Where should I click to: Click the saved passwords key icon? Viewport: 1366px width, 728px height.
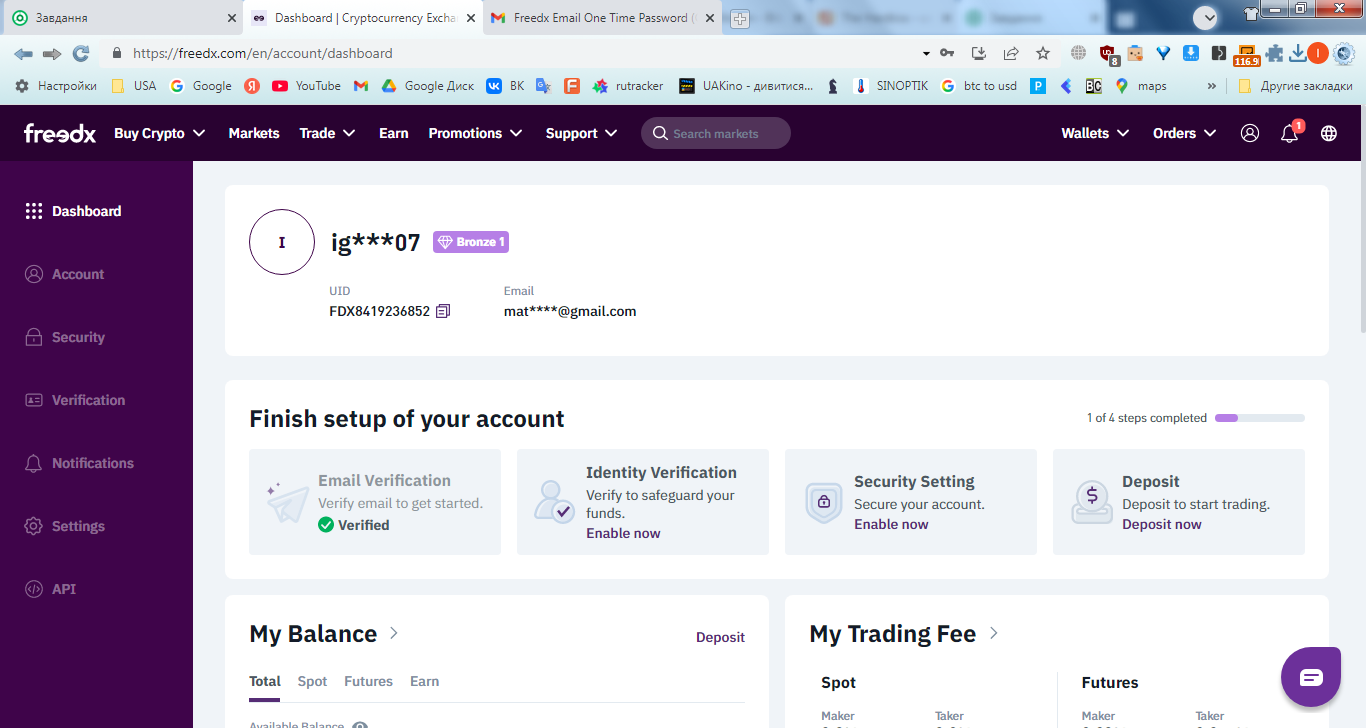pyautogui.click(x=947, y=53)
